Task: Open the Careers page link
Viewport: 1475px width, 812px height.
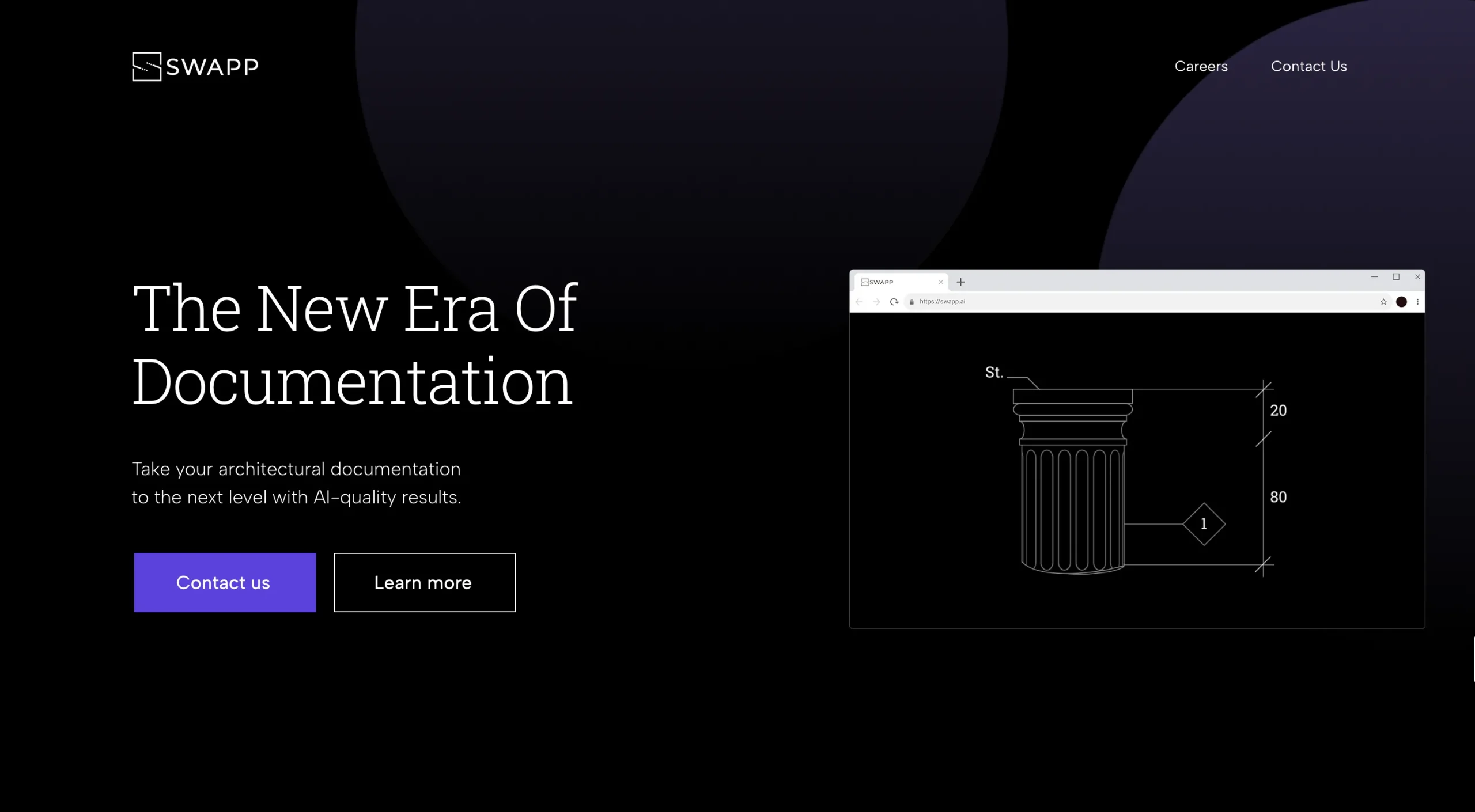Action: 1201,66
